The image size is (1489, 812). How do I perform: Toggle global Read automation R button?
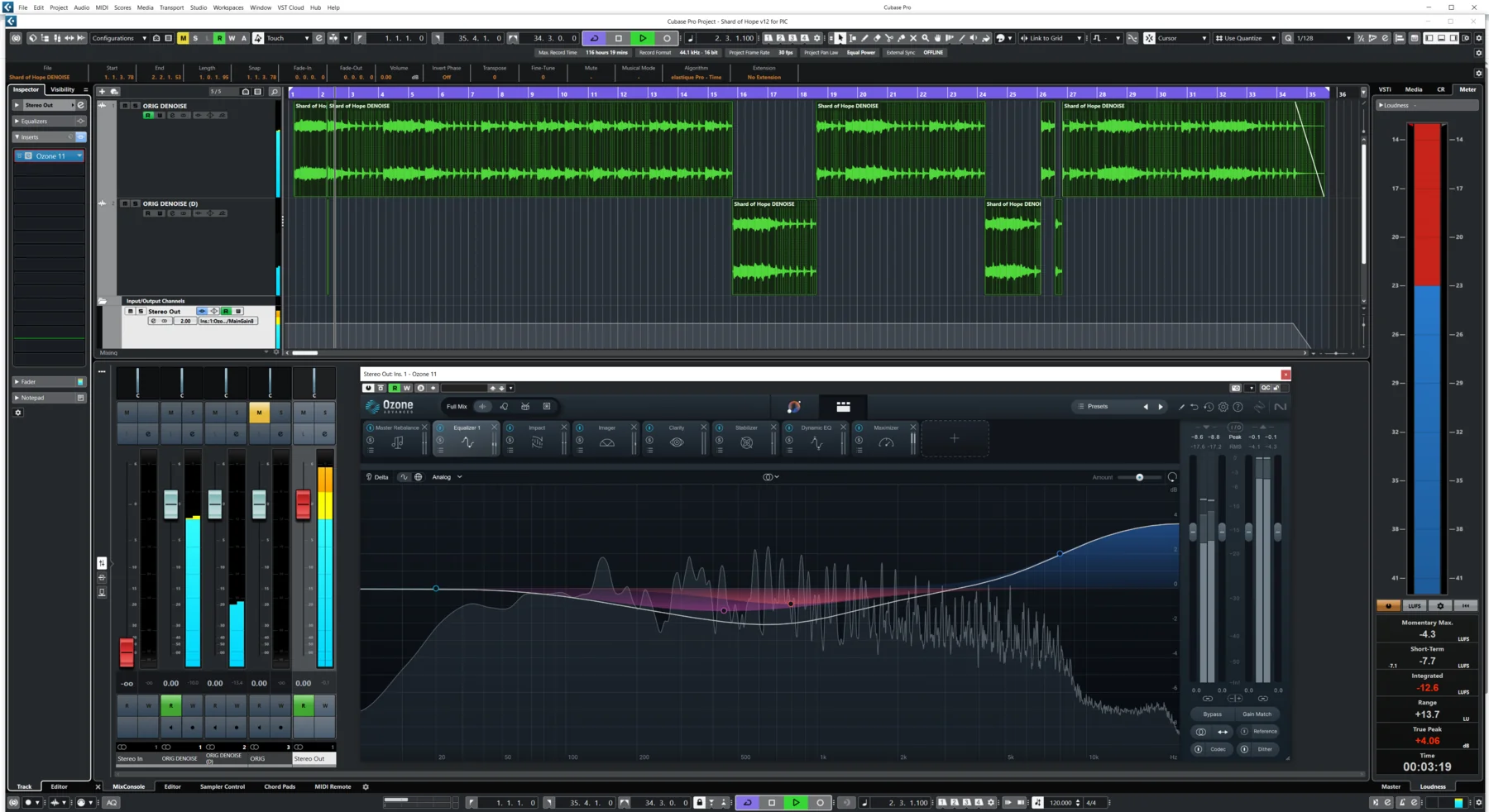tap(219, 38)
